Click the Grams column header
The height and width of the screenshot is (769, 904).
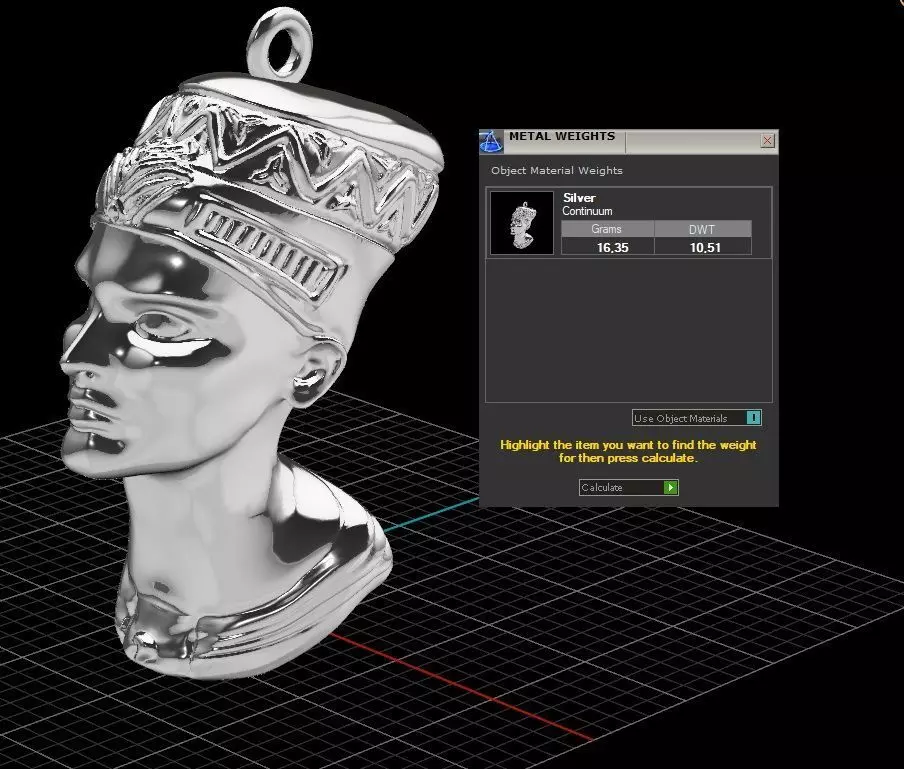click(x=607, y=229)
